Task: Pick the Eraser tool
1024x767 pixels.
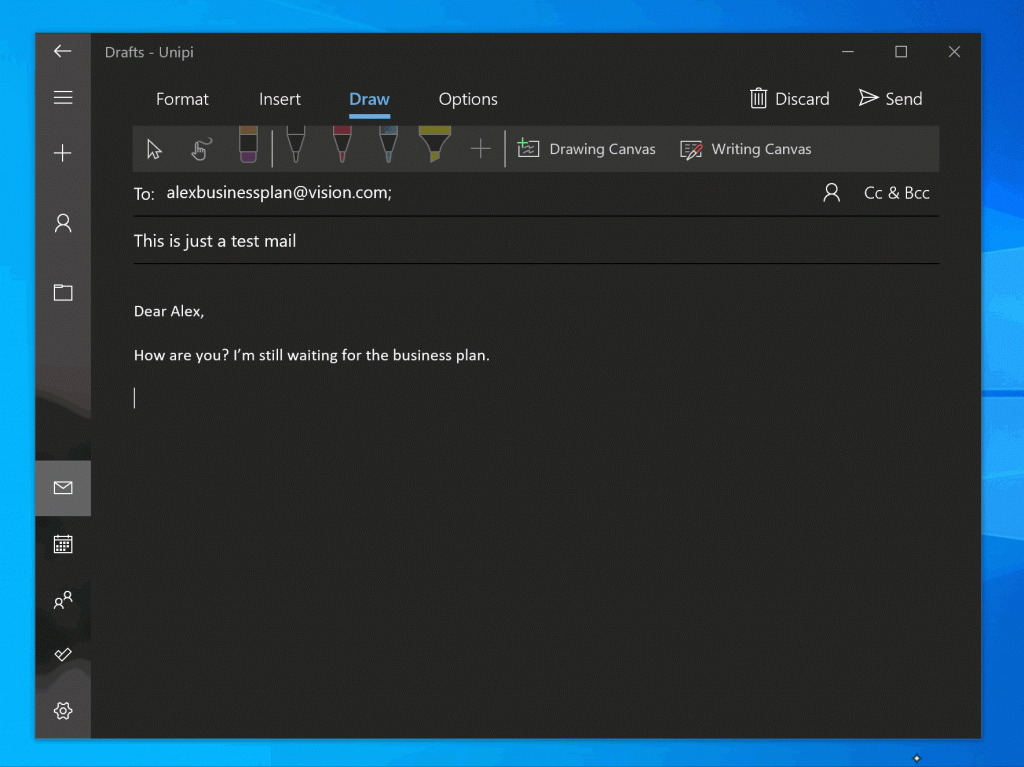Action: 247,145
